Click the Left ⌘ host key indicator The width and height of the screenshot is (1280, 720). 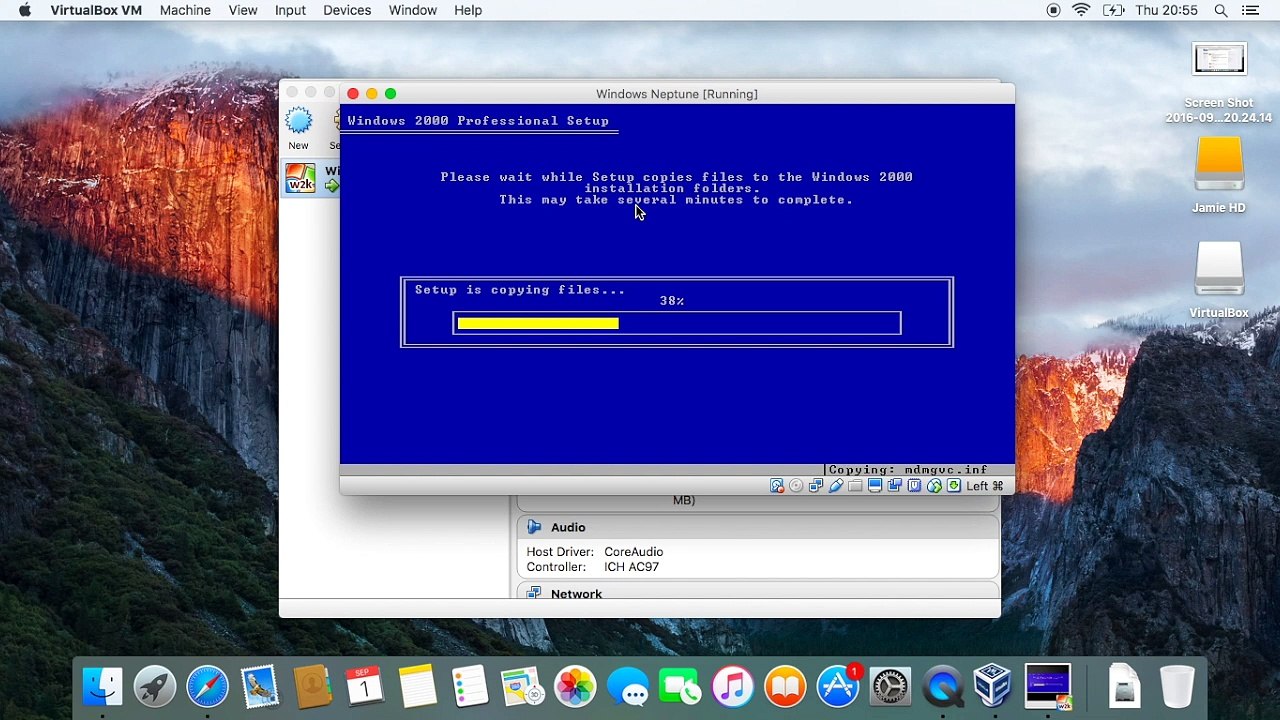click(x=985, y=486)
